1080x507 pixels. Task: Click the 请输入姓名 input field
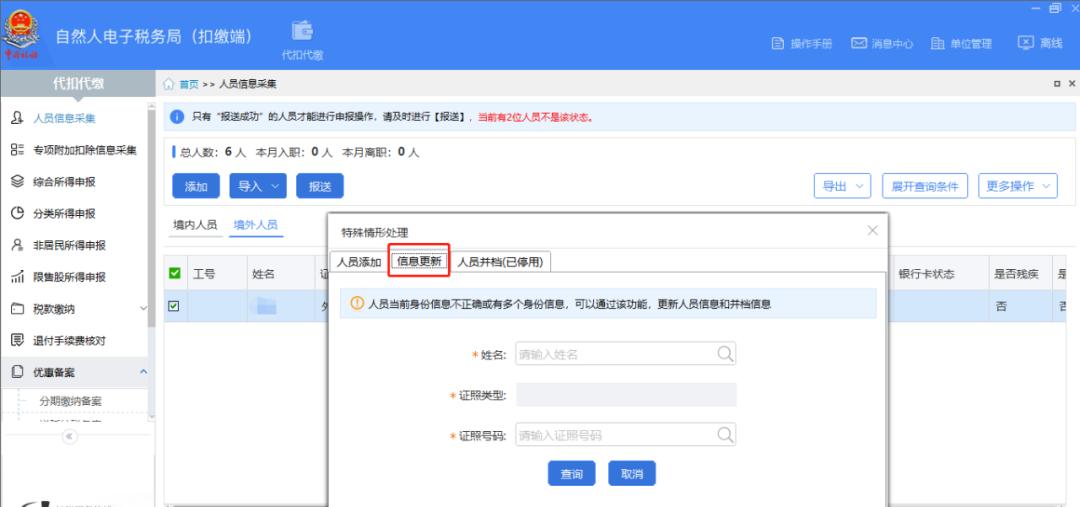[615, 354]
